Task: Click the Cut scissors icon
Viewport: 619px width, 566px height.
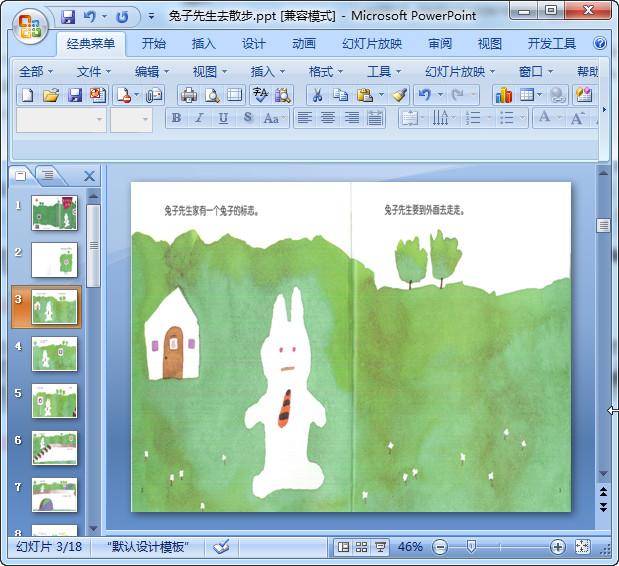Action: [x=316, y=95]
